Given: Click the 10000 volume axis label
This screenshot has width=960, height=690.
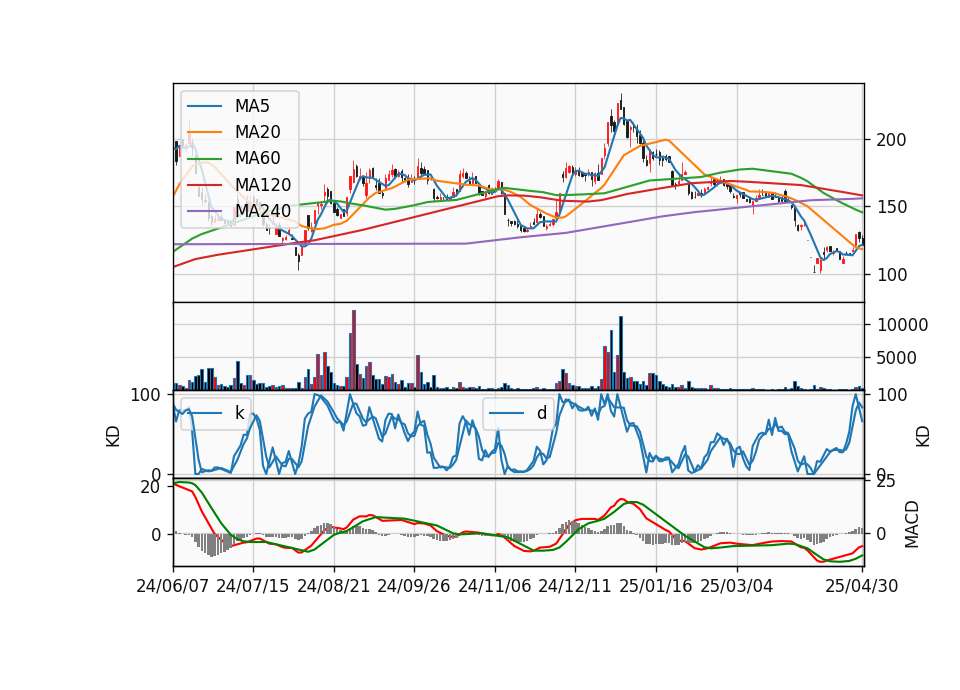Looking at the screenshot, I should (x=902, y=325).
